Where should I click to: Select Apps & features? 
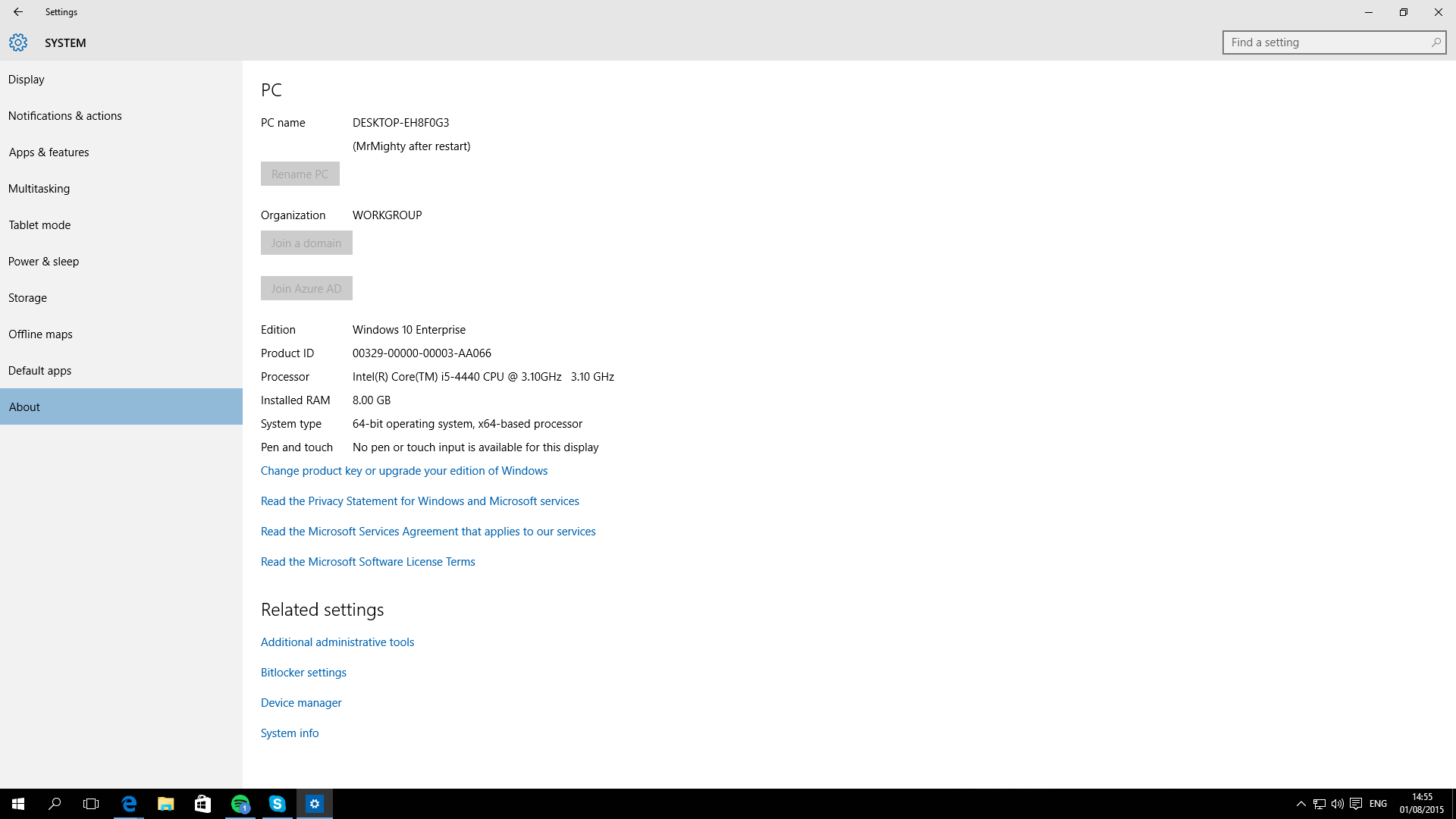coord(121,152)
